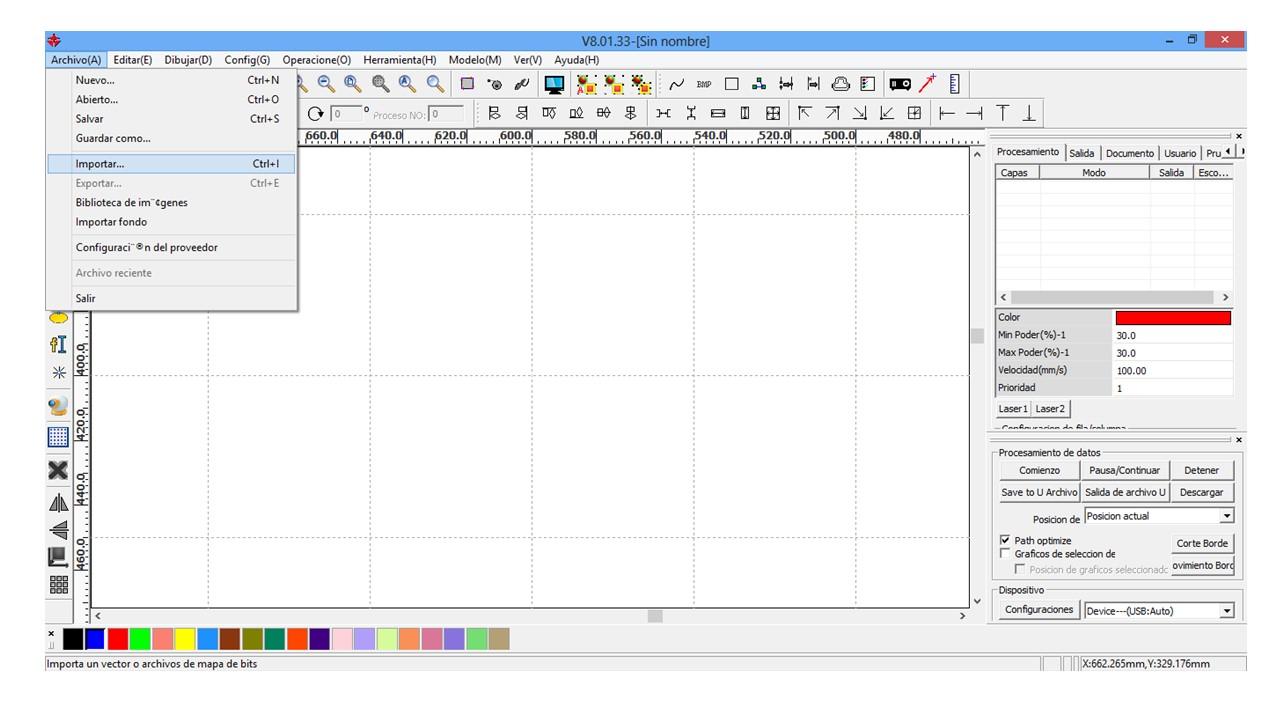Screen dimensions: 1280x720
Task: Click the blue dot-grid icon on left
Action: click(x=59, y=436)
